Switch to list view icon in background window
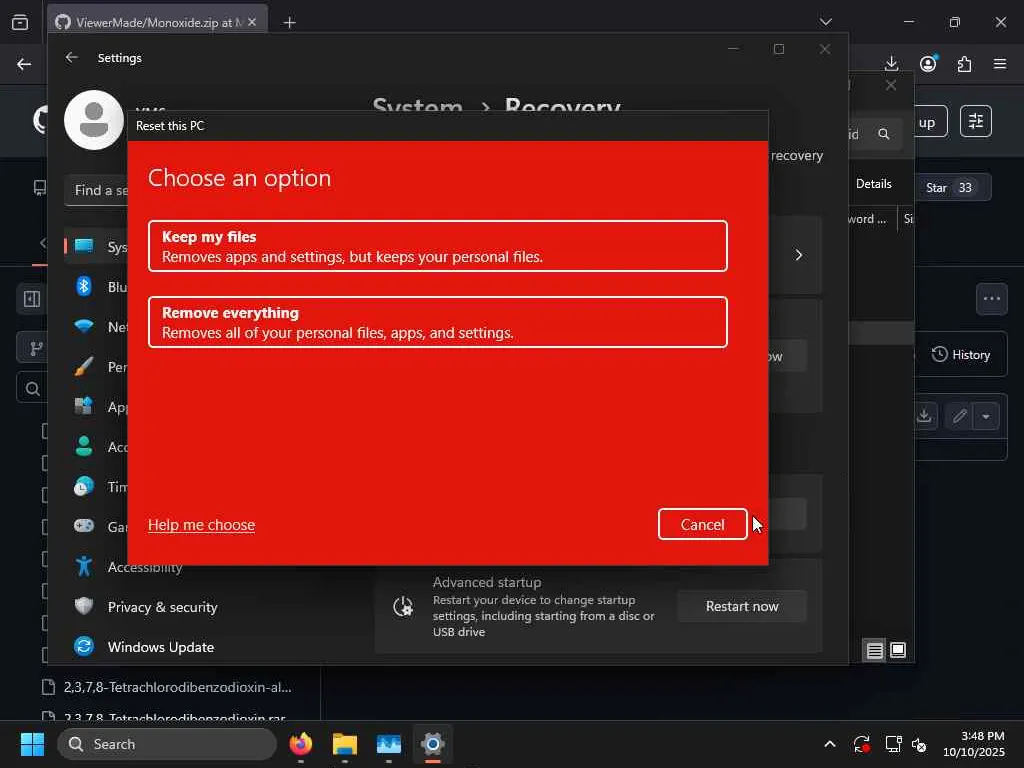 coord(874,650)
